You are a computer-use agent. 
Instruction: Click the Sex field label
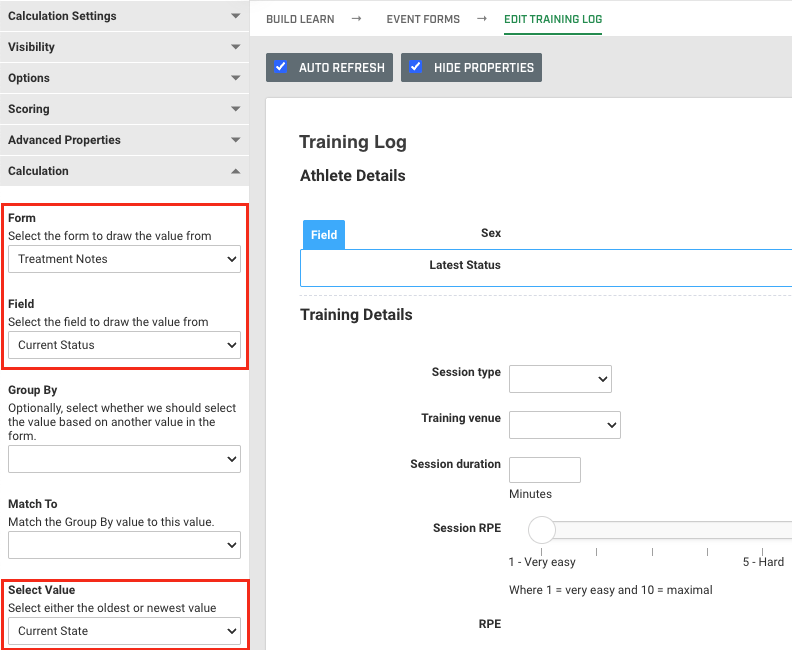(490, 233)
